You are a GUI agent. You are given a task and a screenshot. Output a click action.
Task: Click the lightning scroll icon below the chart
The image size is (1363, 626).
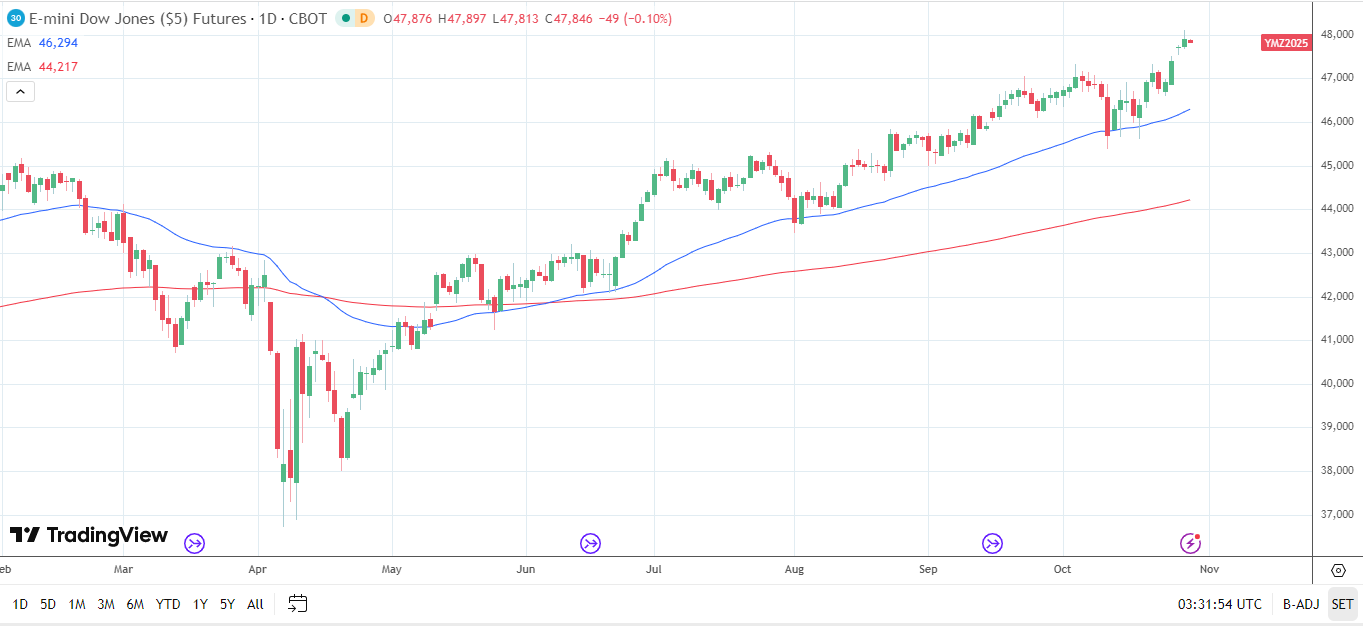point(1190,543)
